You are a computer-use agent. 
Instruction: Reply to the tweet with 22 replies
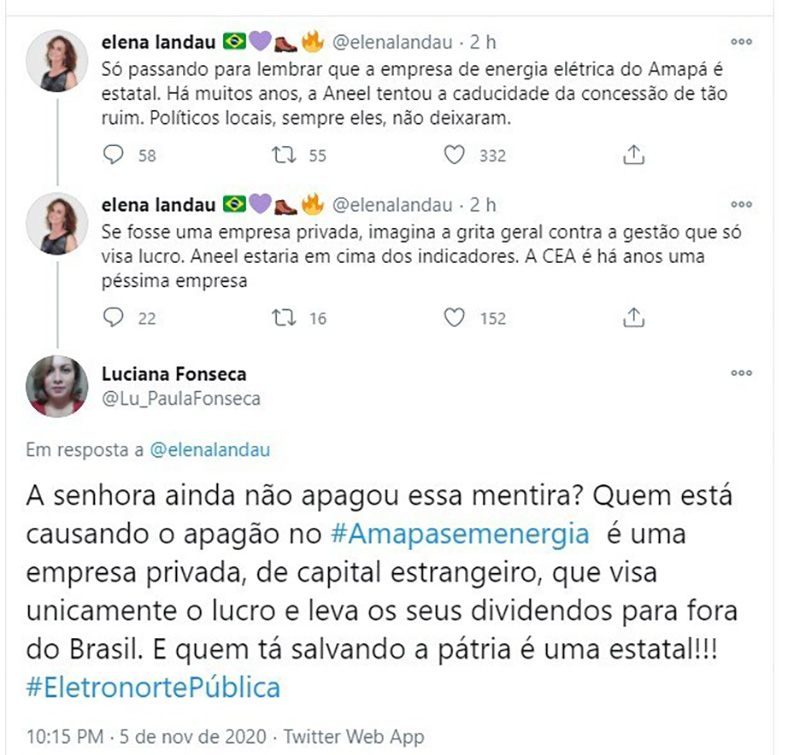[113, 317]
